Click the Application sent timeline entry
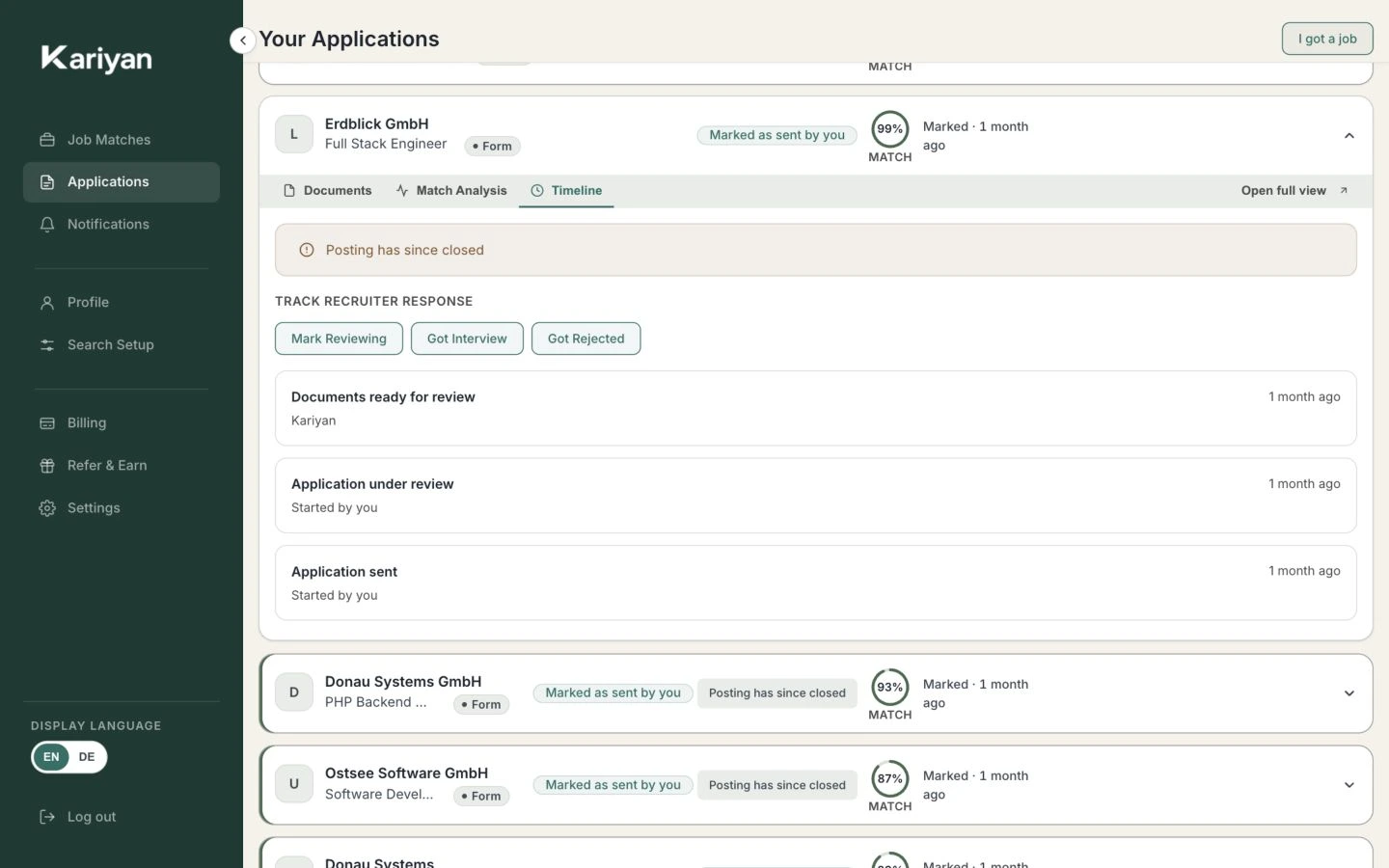 click(816, 583)
